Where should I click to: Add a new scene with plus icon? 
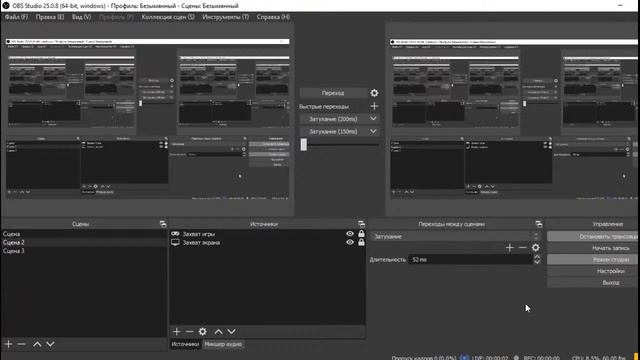(8, 344)
